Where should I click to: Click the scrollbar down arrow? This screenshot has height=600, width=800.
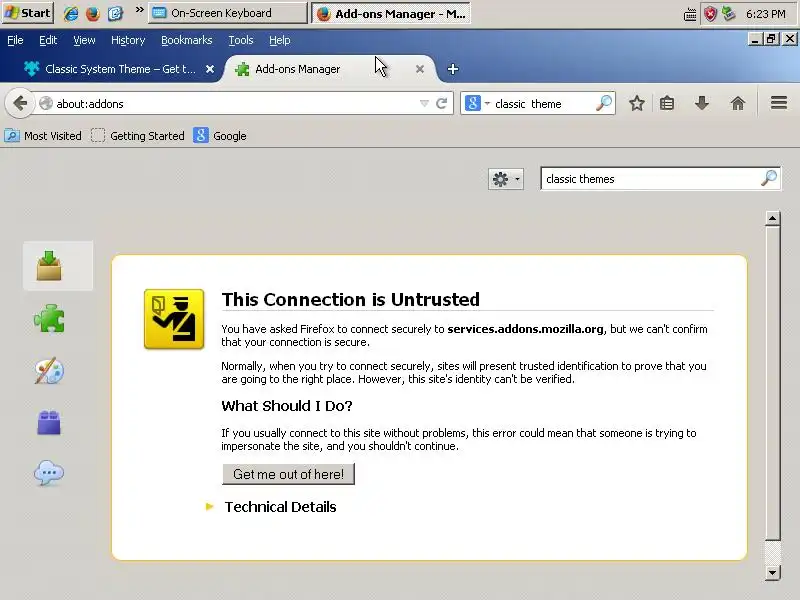click(772, 572)
